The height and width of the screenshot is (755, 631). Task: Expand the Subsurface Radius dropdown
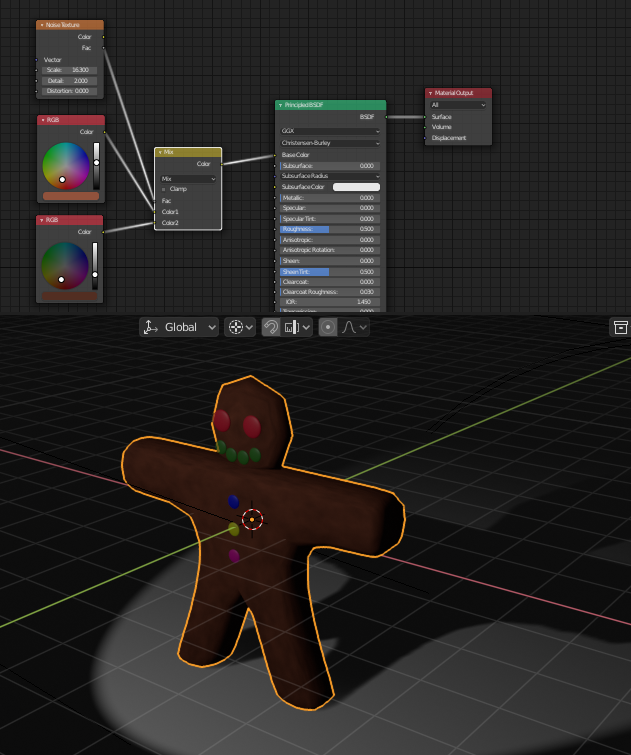330,176
